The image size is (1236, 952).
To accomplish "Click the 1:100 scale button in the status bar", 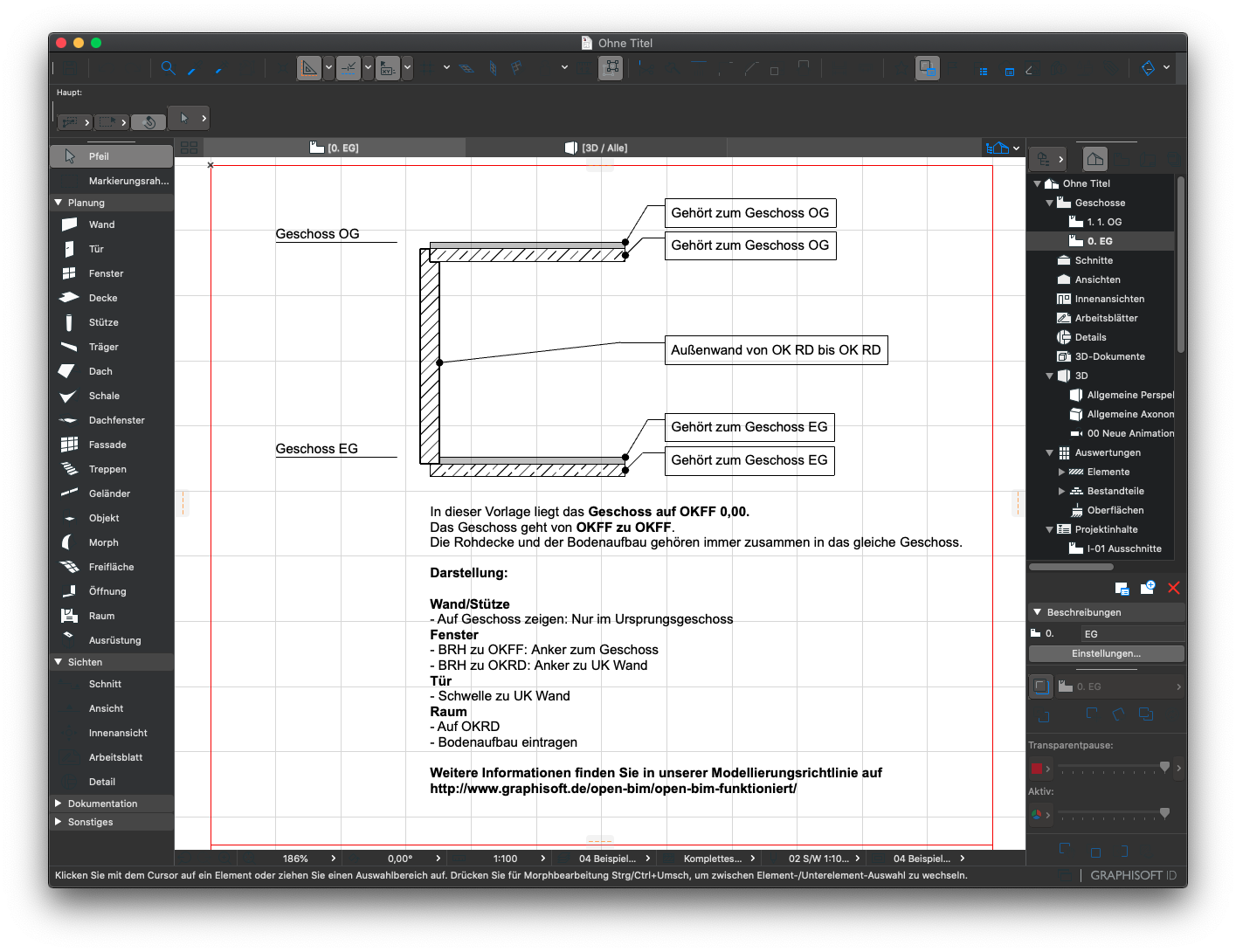I will click(x=505, y=858).
